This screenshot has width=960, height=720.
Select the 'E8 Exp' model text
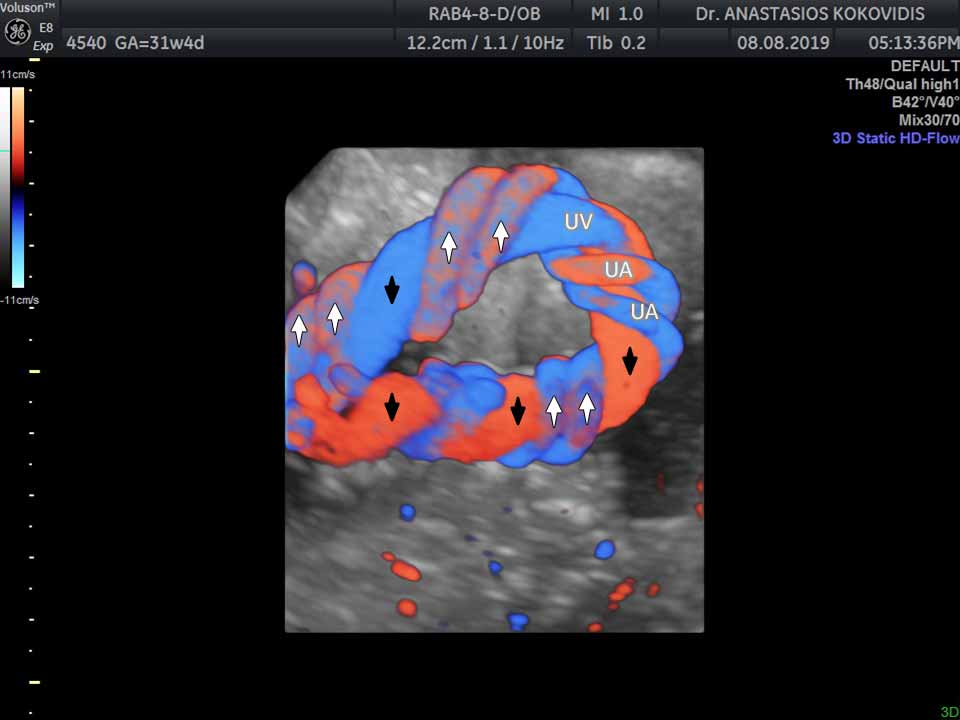coord(43,37)
